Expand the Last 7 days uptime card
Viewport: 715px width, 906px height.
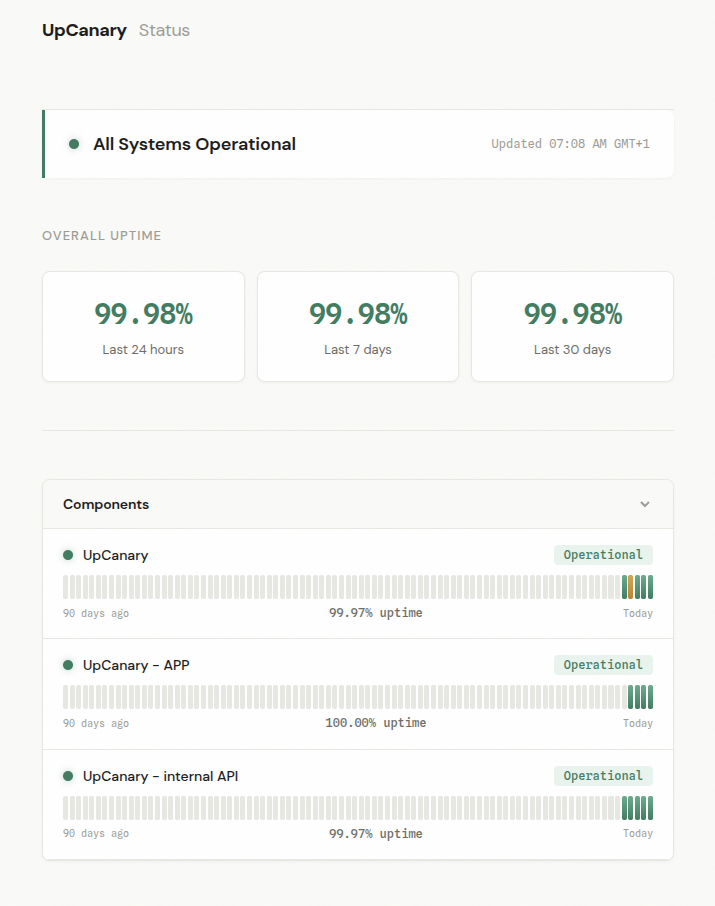[357, 326]
